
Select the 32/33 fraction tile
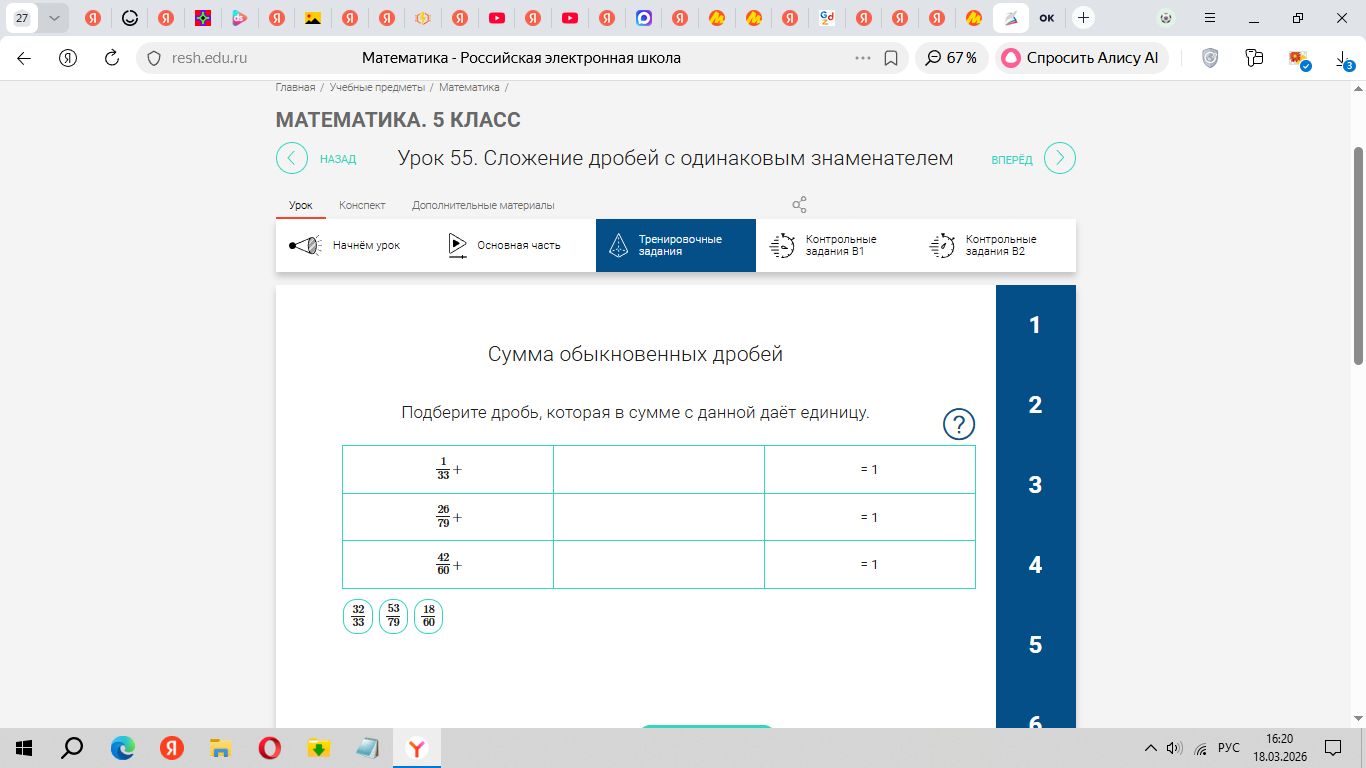point(358,616)
